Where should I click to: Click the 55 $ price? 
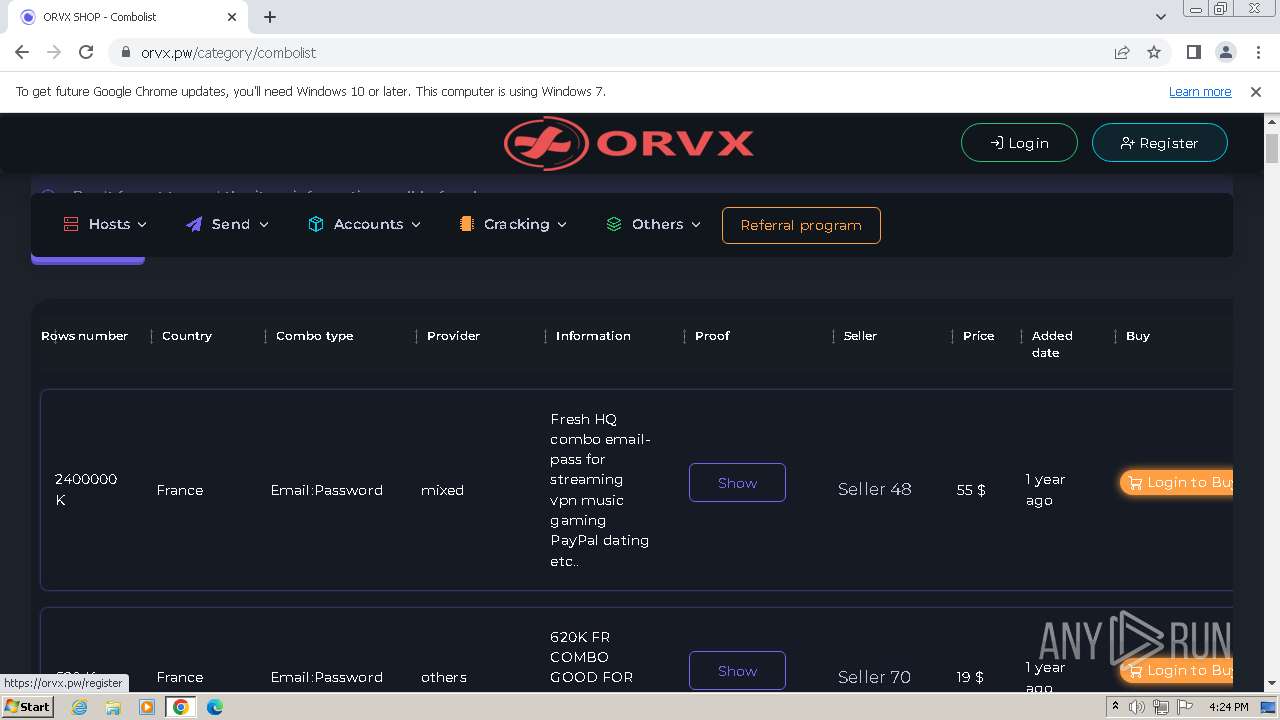[x=971, y=490]
